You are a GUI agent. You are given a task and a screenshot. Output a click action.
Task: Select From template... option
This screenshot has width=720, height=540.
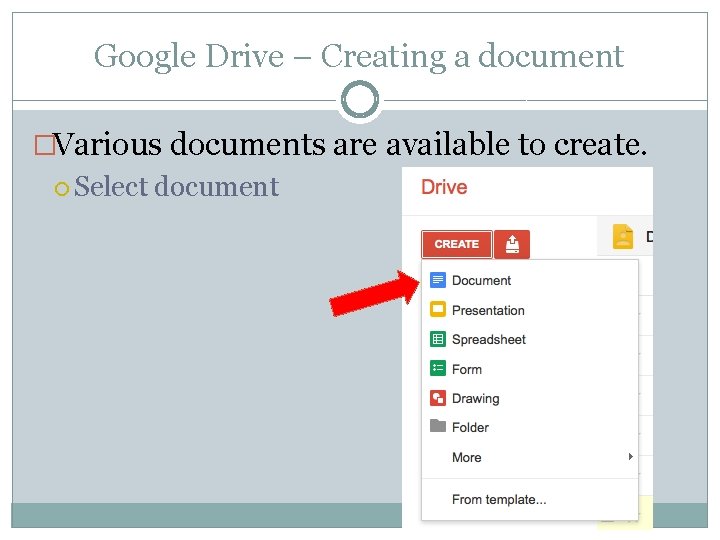pyautogui.click(x=499, y=500)
